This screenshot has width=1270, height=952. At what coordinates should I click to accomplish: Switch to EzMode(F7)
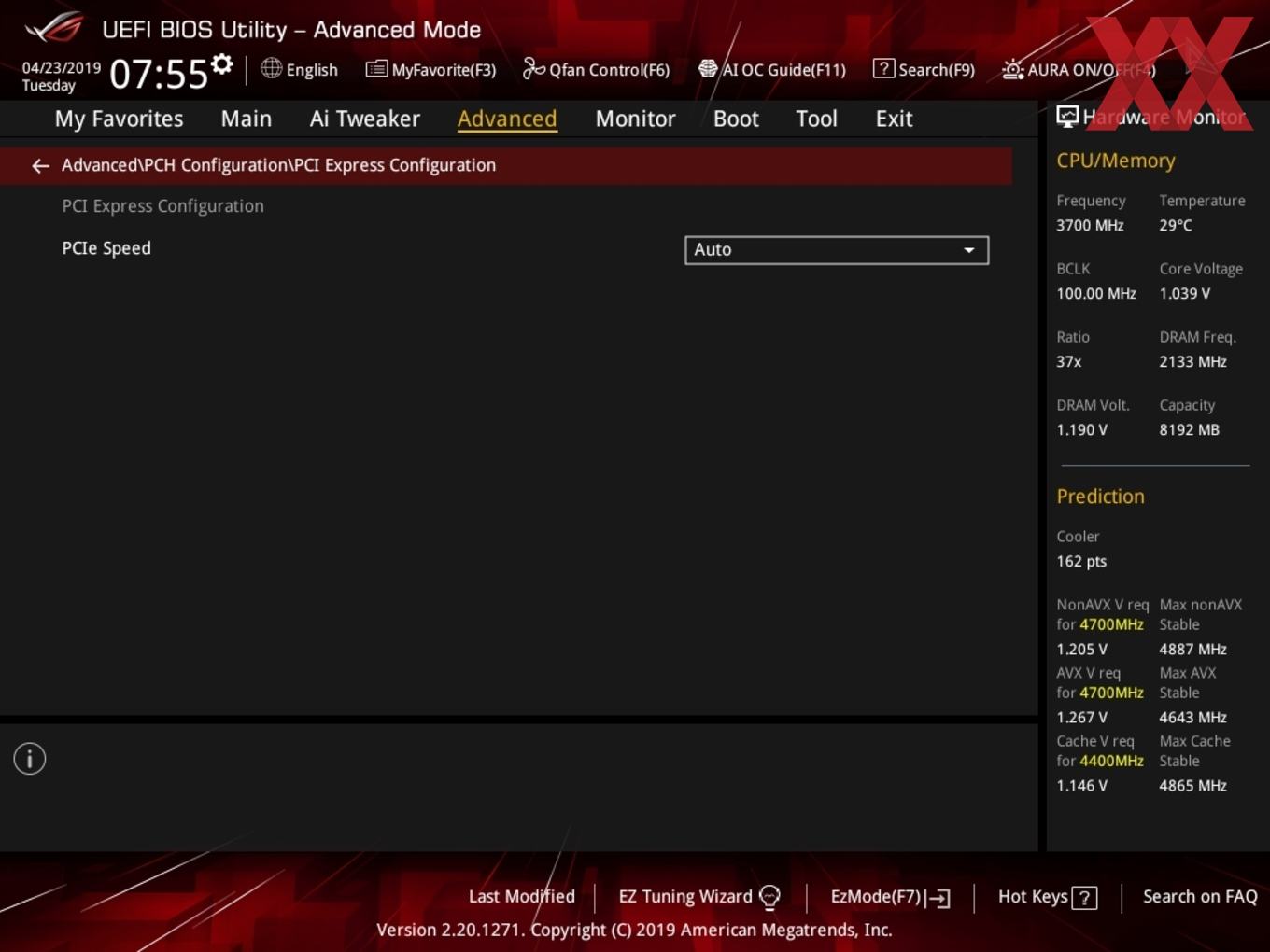[x=891, y=897]
